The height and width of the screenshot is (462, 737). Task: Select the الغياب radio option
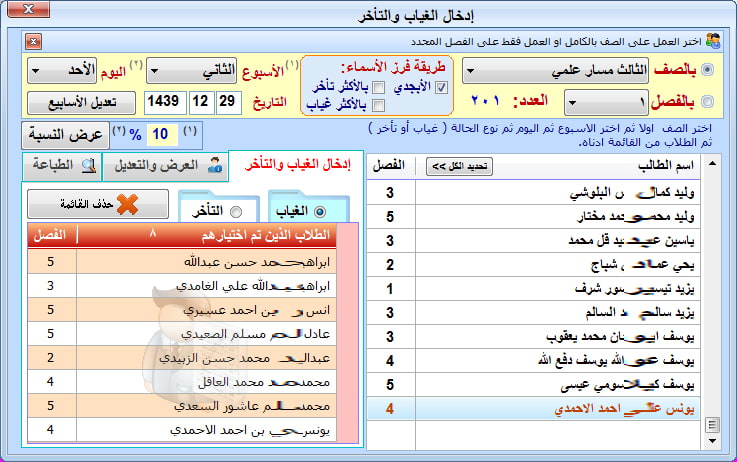tap(320, 212)
